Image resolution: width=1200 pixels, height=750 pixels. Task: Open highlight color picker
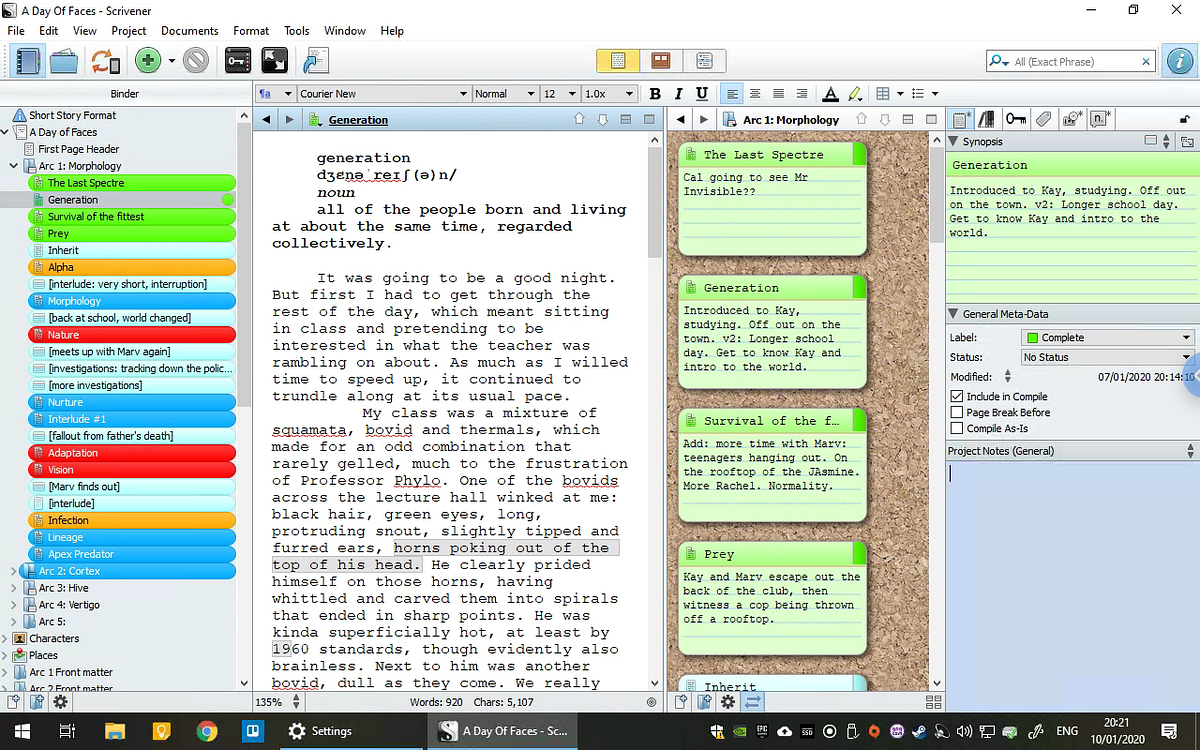855,94
